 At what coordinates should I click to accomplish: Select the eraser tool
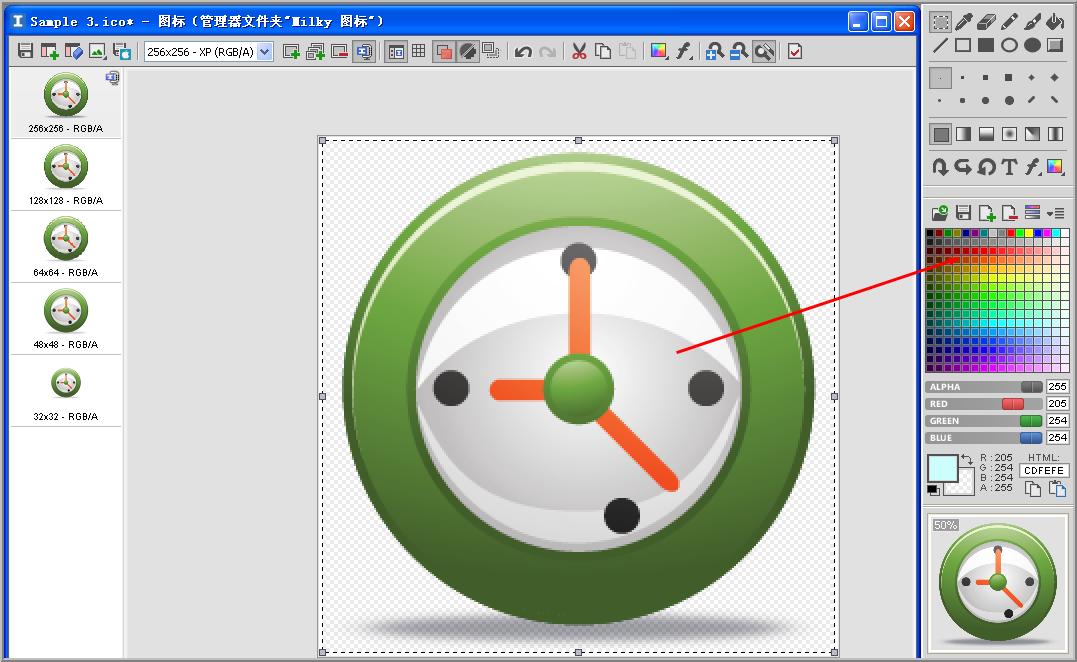987,21
